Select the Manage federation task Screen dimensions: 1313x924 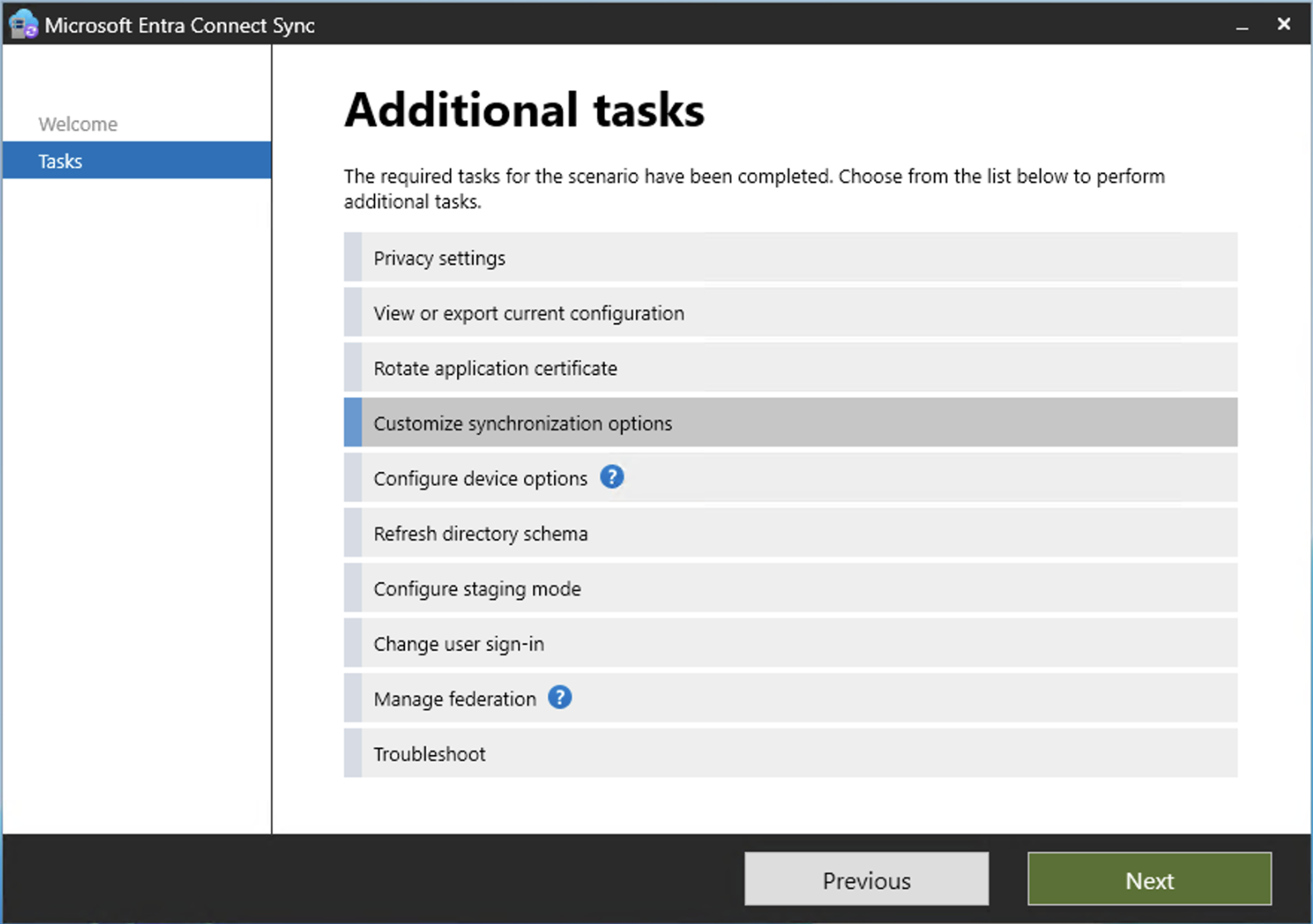[x=791, y=699]
